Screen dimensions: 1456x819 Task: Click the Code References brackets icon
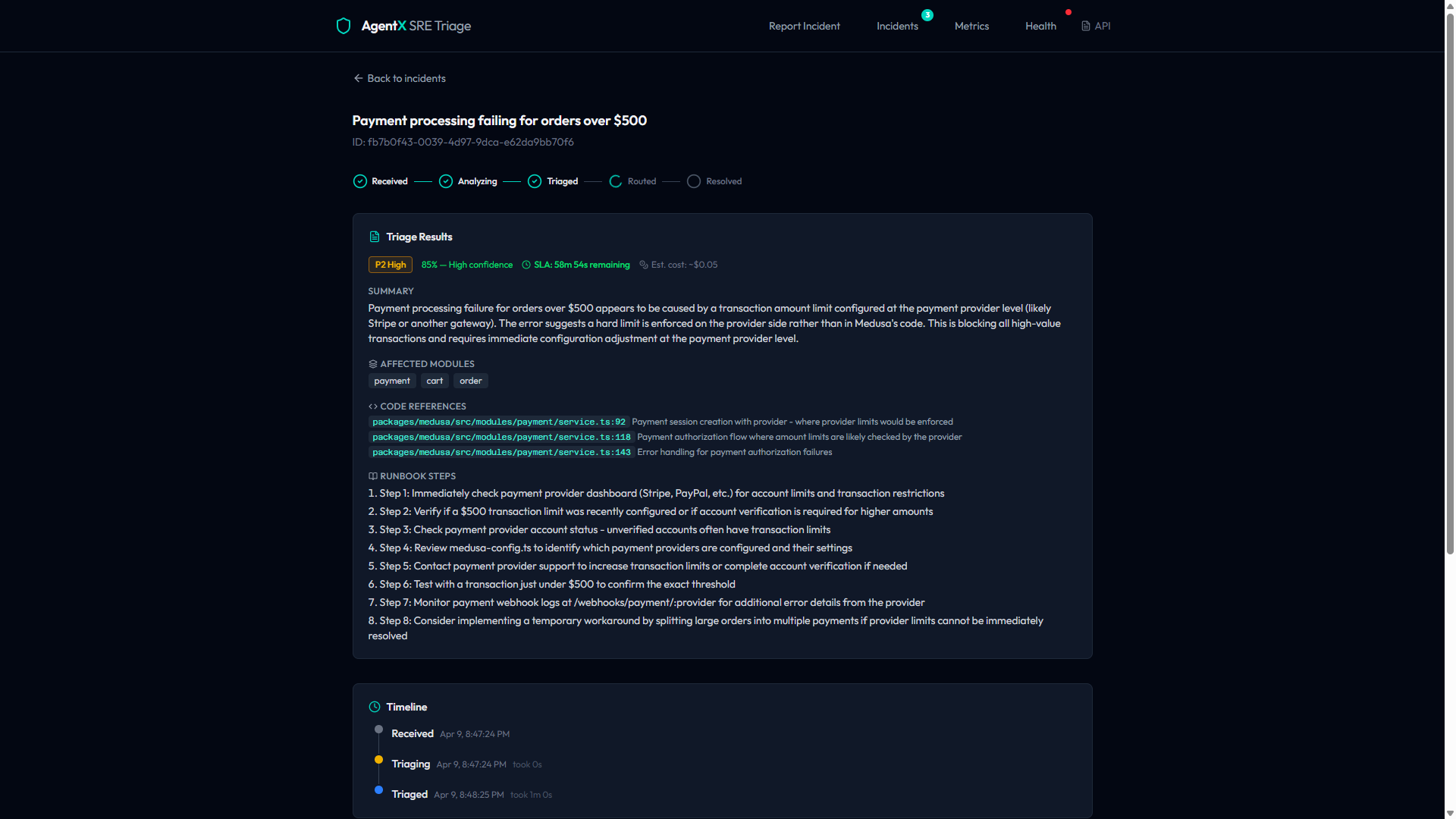[372, 406]
